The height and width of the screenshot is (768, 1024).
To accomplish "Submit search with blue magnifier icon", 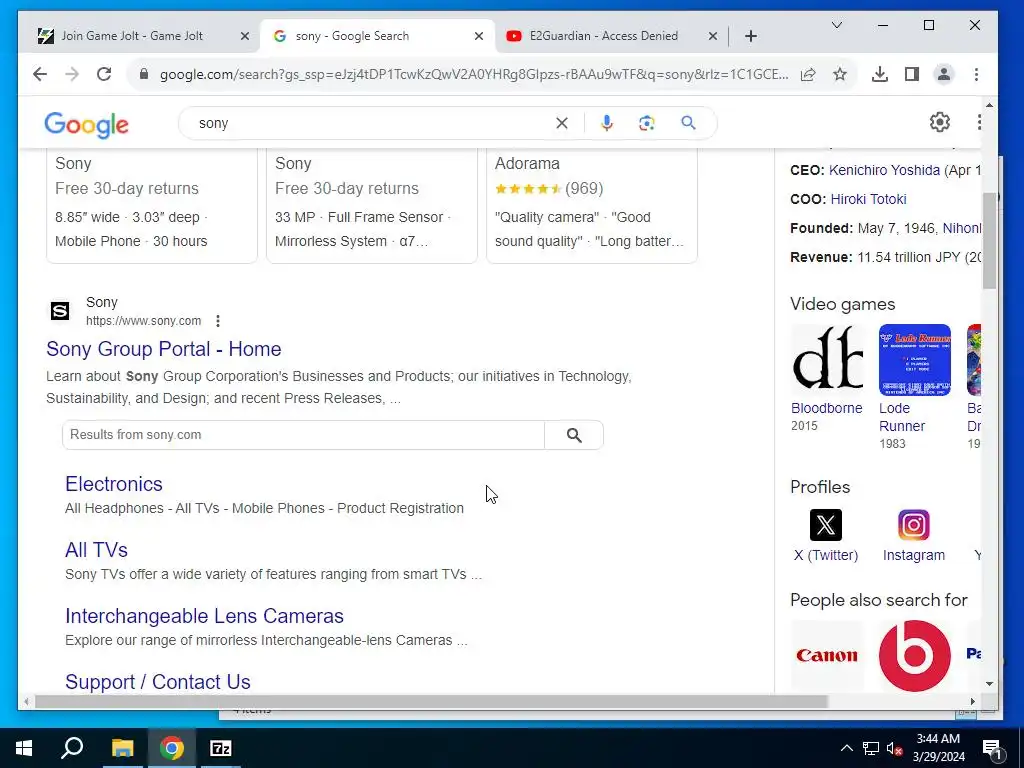I will pos(688,123).
